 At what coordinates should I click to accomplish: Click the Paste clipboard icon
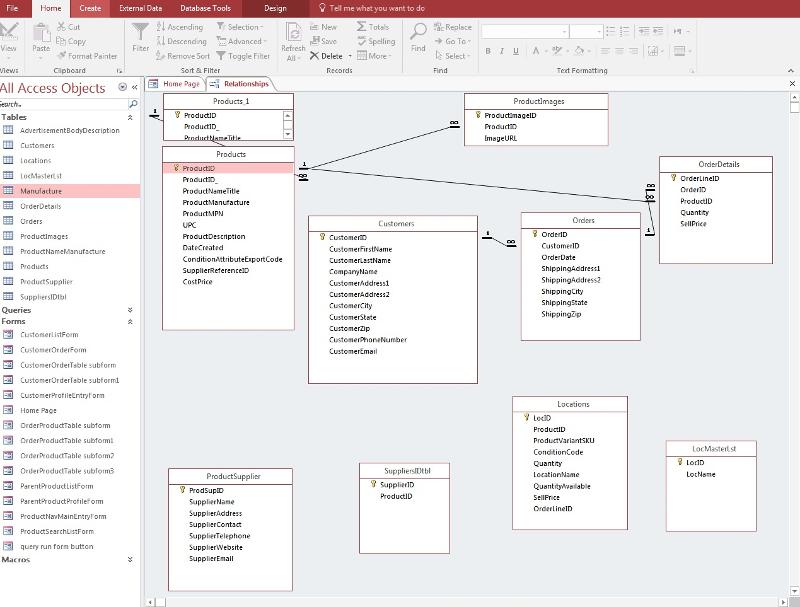coord(41,34)
